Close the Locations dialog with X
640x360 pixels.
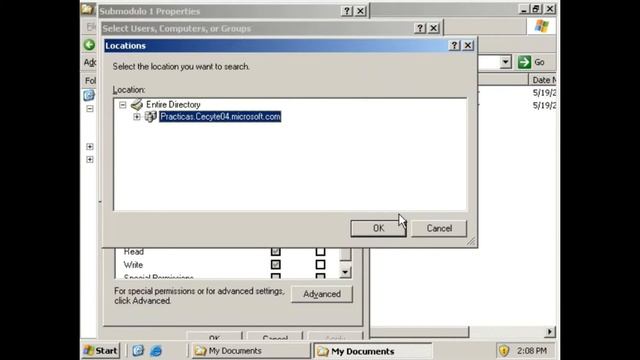coord(468,45)
